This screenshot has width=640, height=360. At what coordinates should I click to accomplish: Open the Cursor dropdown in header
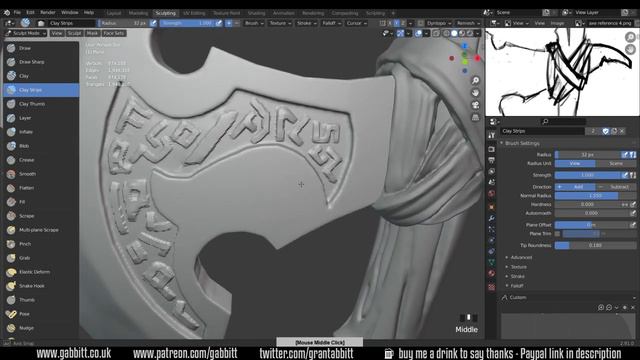356,23
